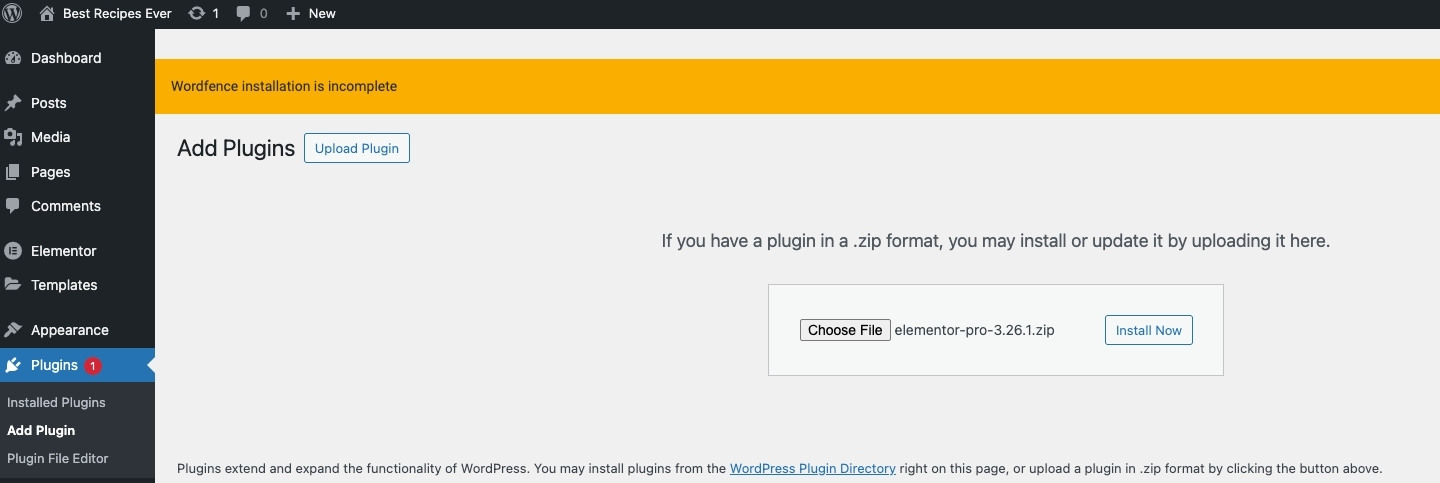Image resolution: width=1440 pixels, height=483 pixels.
Task: Open the Plugin File Editor submenu
Action: coord(57,458)
